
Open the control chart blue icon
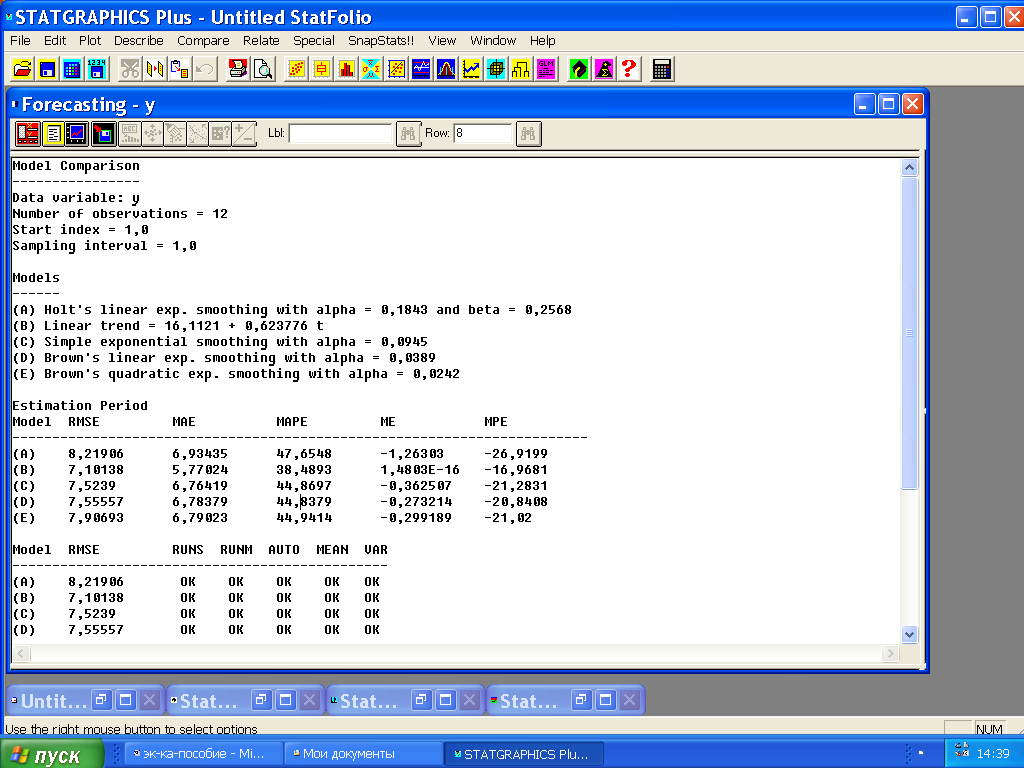(421, 69)
